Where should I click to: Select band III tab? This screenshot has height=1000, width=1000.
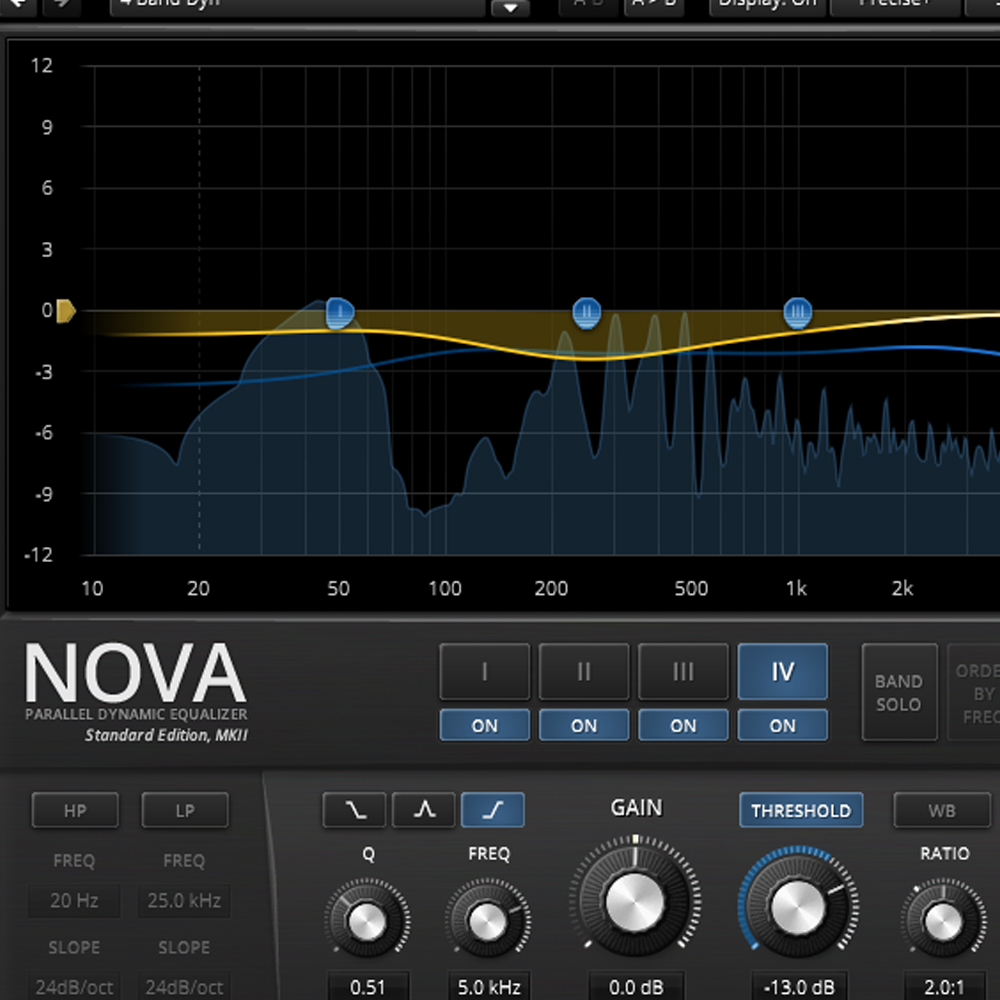click(683, 672)
